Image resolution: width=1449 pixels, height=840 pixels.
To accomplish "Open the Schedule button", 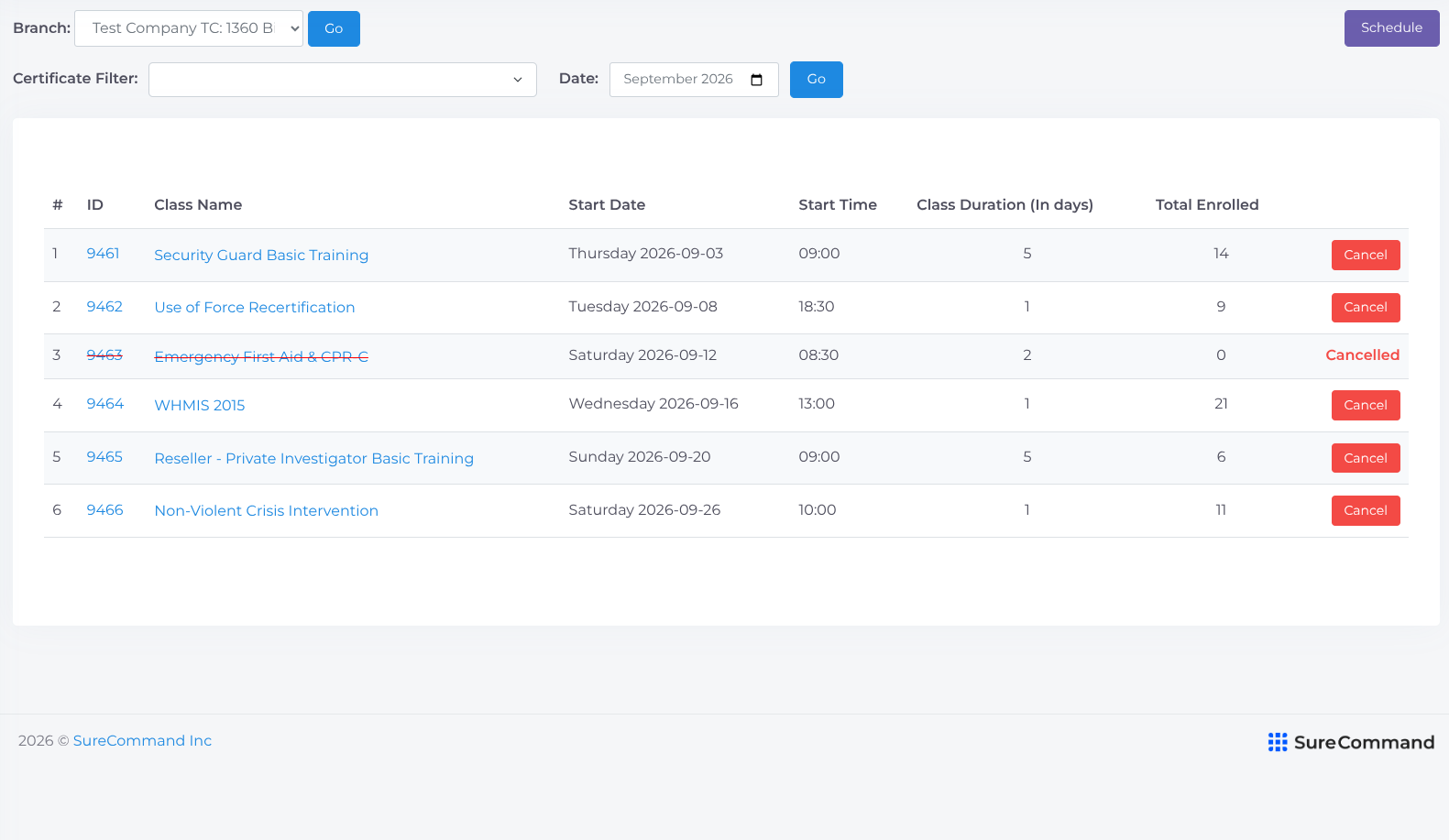I will (1391, 28).
